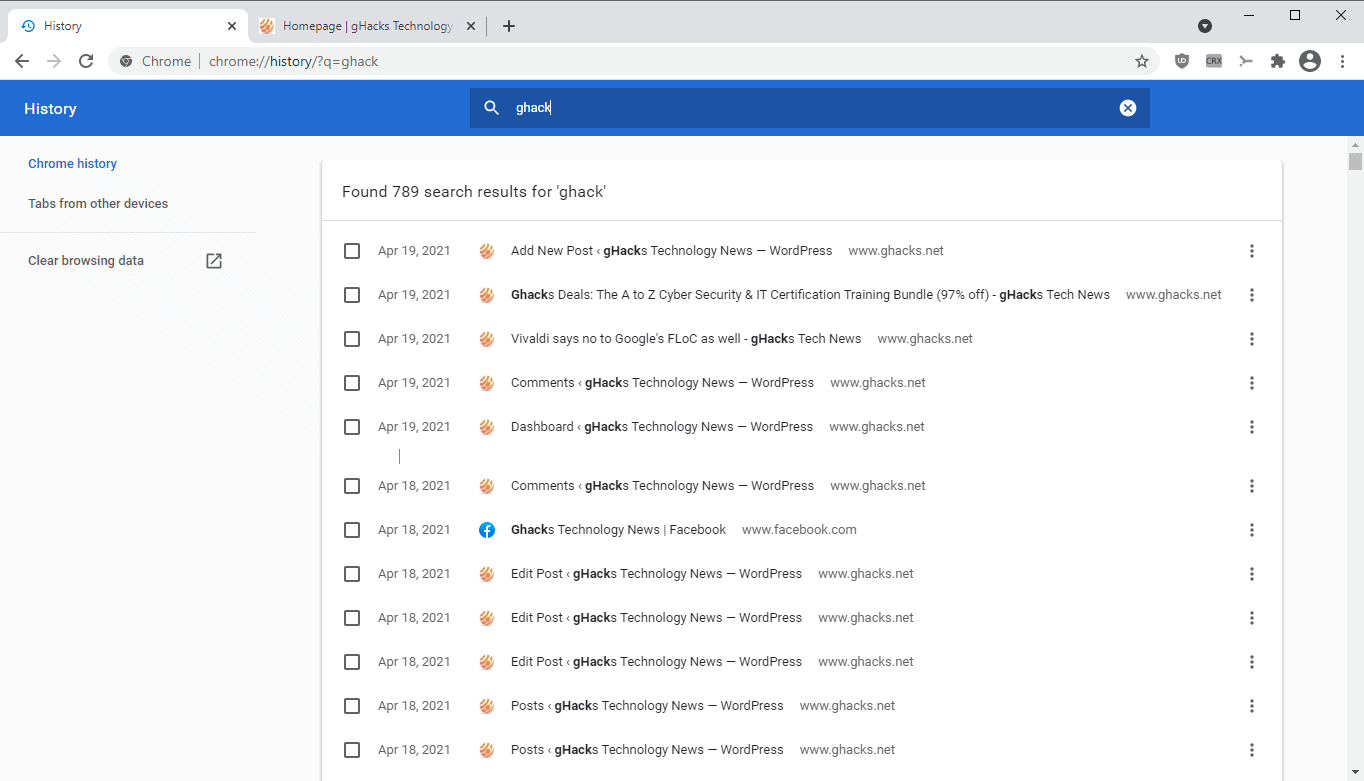
Task: Open actions menu for Facebook entry
Action: 1252,530
